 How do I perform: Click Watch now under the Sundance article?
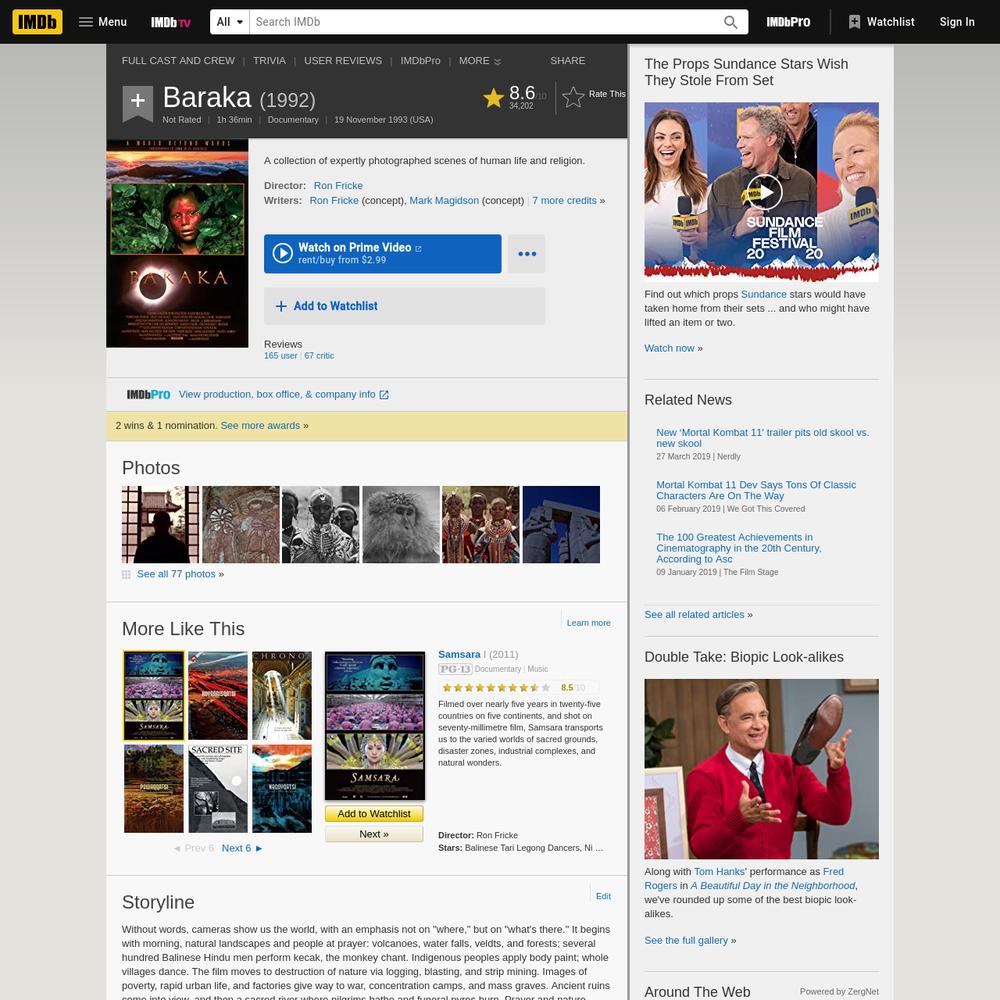669,348
